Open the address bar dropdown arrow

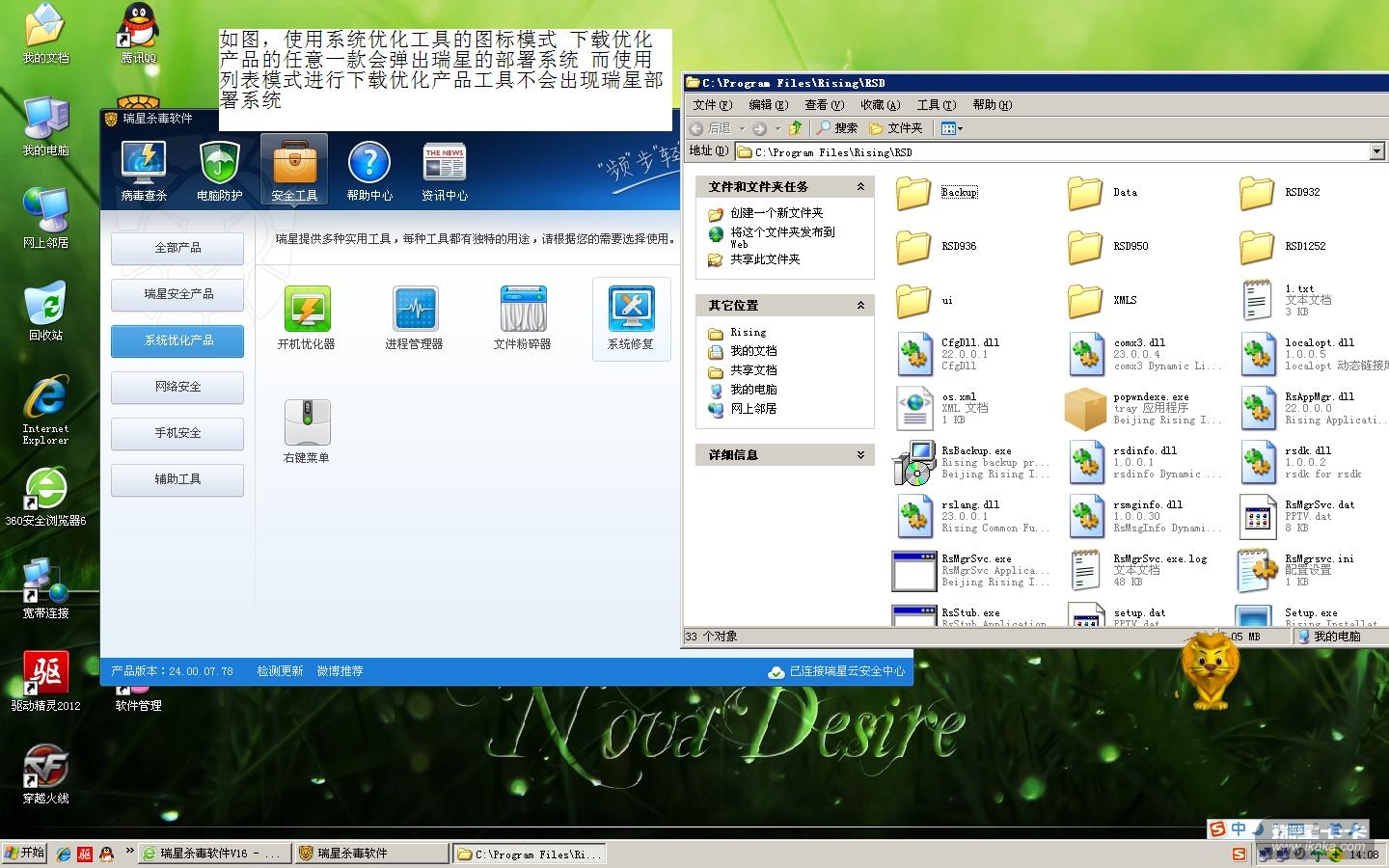[x=1376, y=151]
